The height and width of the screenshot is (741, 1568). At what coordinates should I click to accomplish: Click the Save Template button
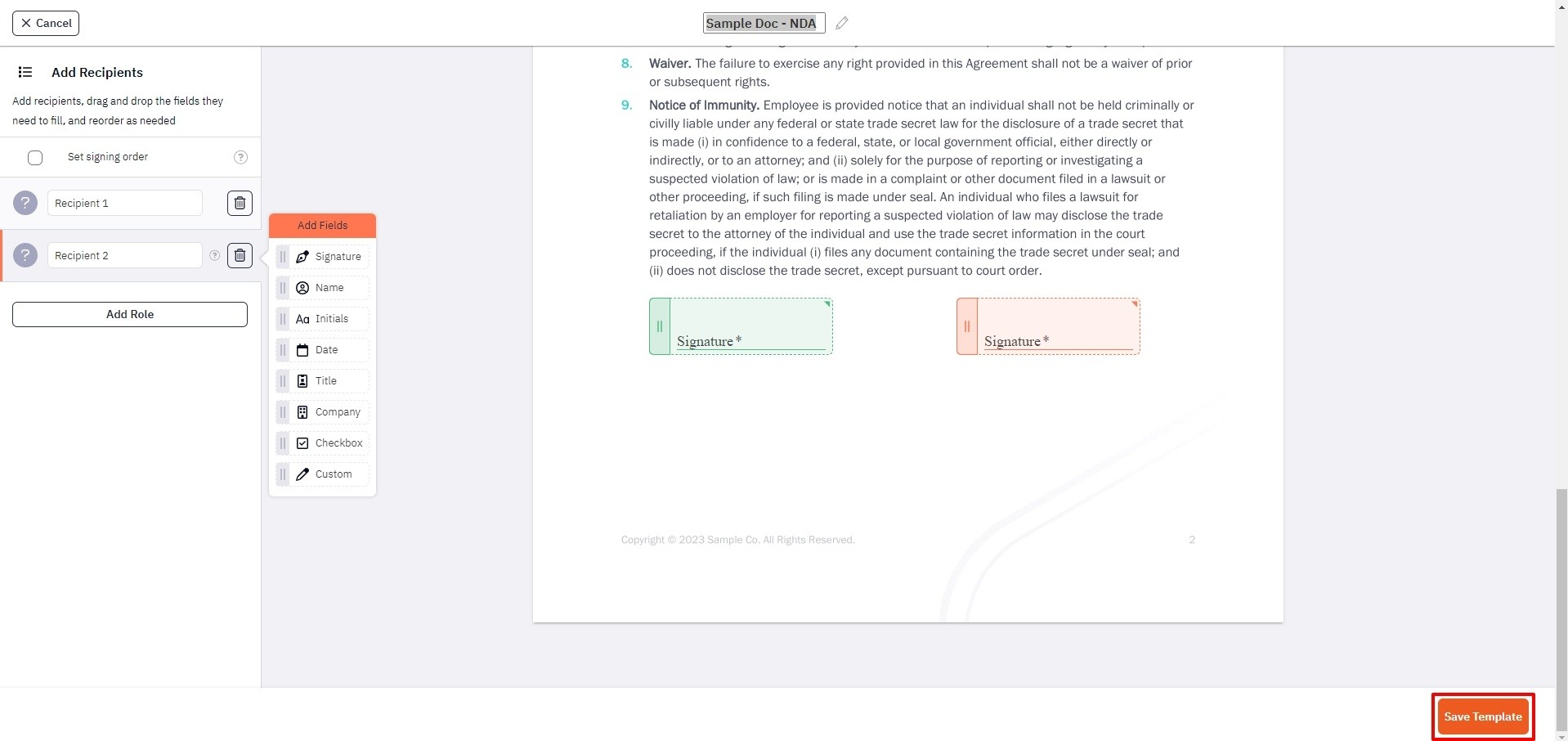(1481, 716)
